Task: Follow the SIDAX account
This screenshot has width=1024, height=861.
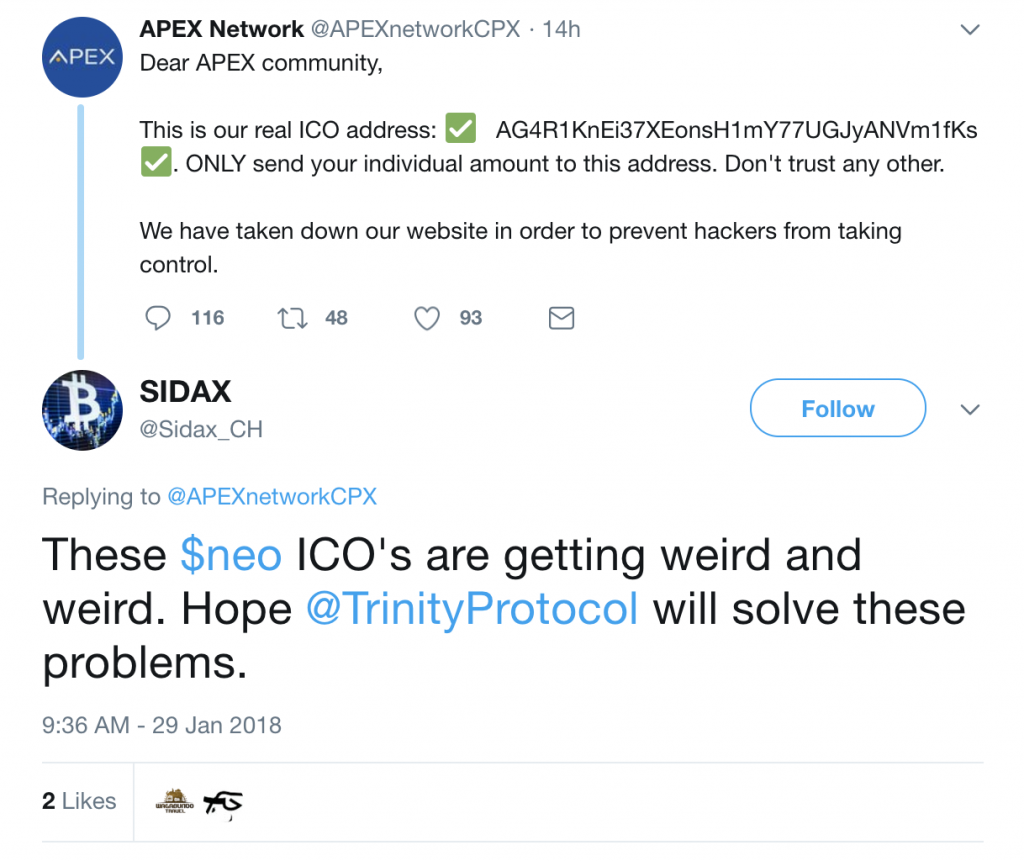Action: pyautogui.click(x=837, y=408)
